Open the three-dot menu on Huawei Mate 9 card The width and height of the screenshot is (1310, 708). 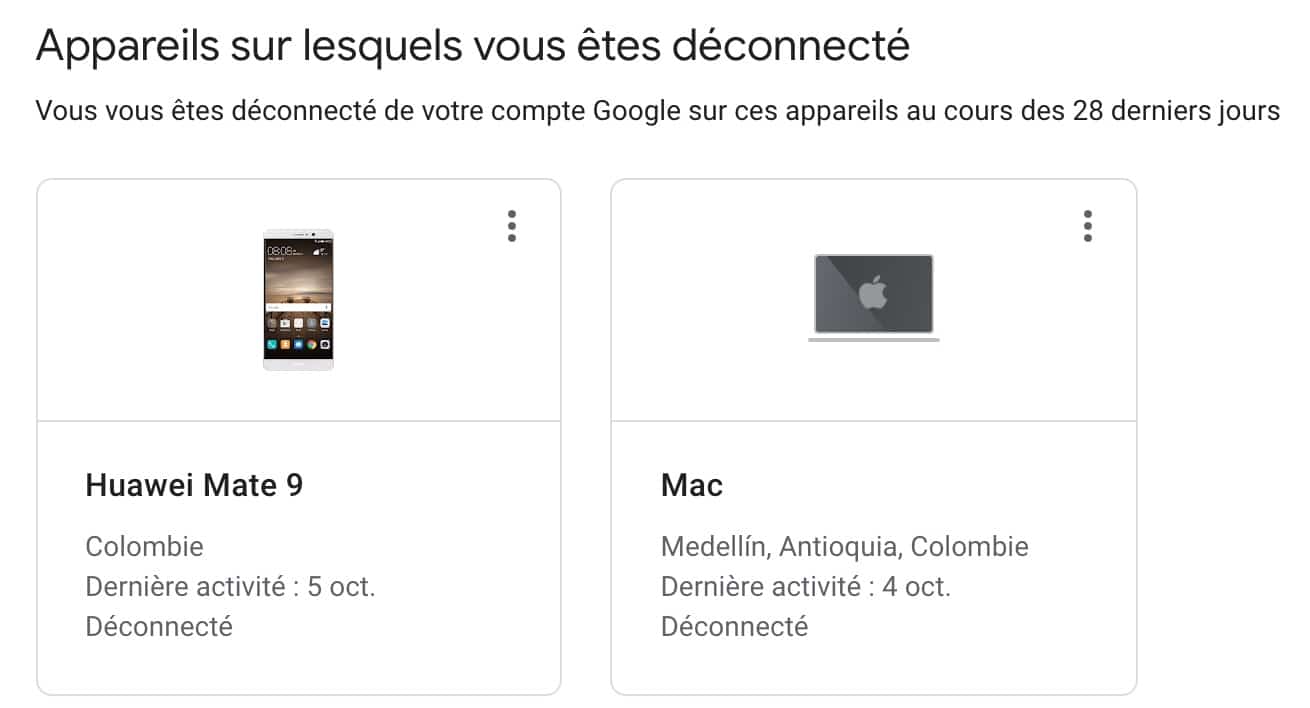pyautogui.click(x=512, y=226)
